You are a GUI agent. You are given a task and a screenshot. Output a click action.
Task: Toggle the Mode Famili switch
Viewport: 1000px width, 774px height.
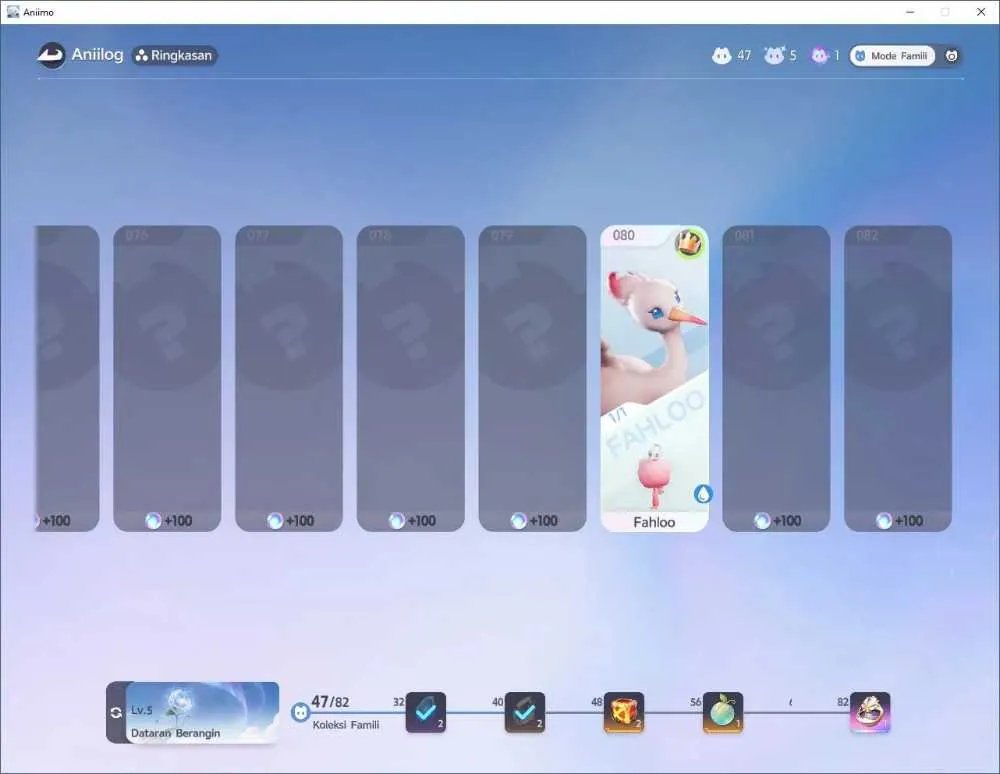click(x=892, y=56)
